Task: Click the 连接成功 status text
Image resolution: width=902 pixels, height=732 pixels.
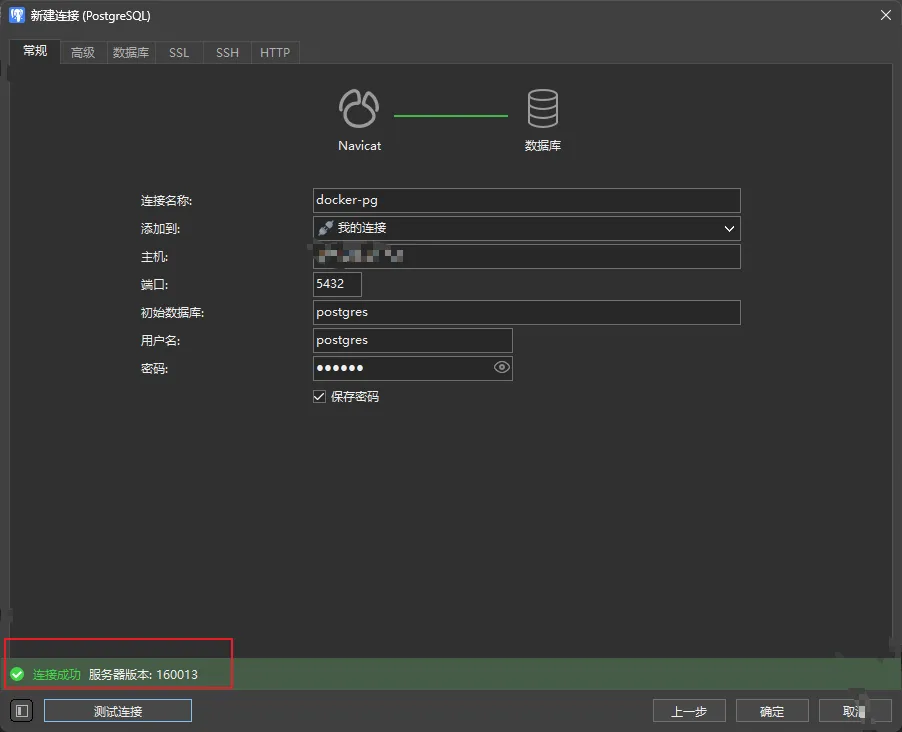Action: click(x=56, y=674)
